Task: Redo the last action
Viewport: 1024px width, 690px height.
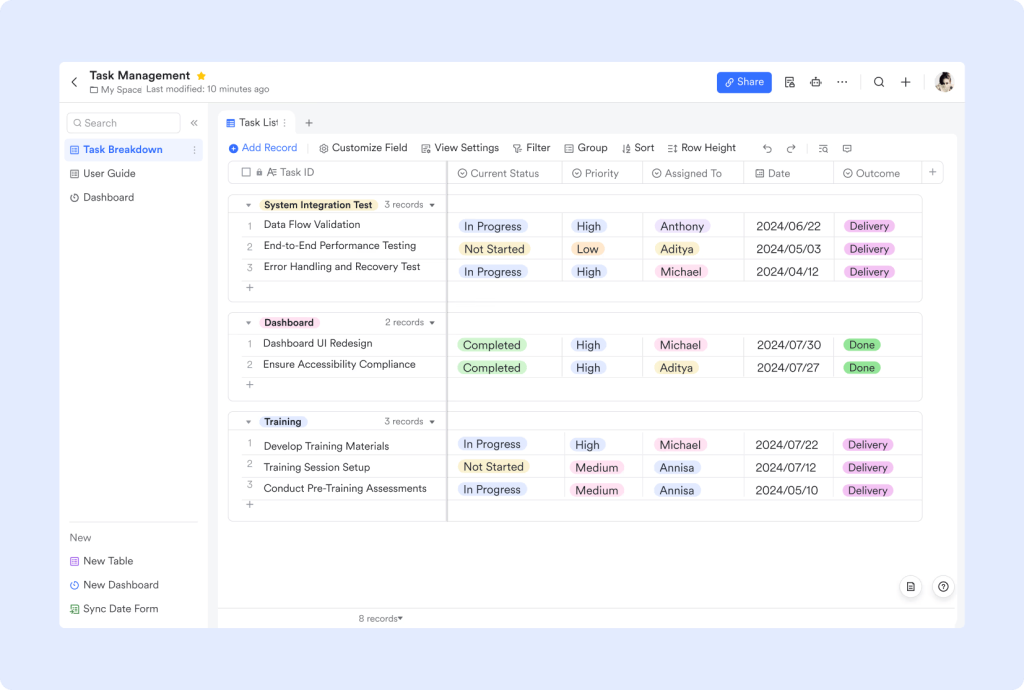Action: [x=791, y=149]
